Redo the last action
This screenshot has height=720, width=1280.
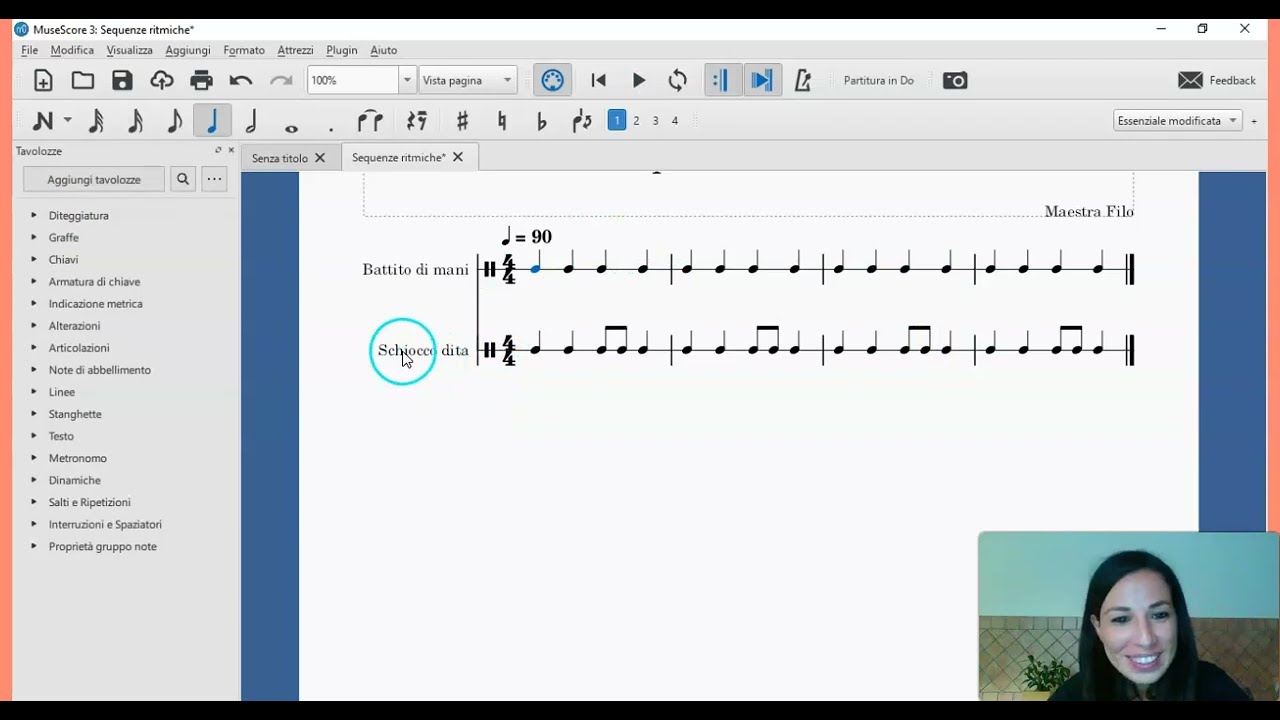(281, 81)
